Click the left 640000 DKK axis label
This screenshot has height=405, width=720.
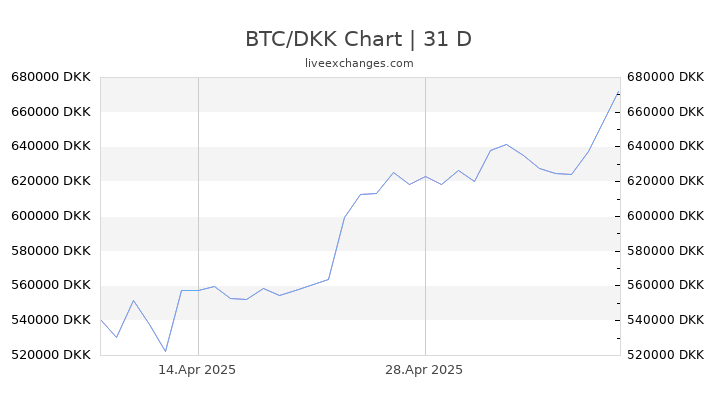(51, 146)
